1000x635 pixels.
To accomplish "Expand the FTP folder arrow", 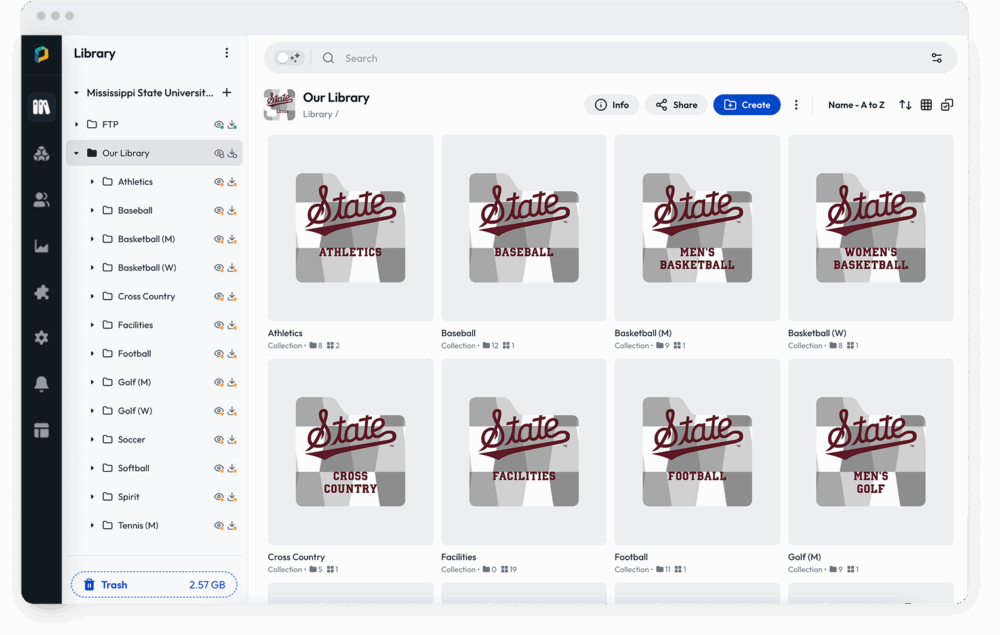I will tap(77, 124).
